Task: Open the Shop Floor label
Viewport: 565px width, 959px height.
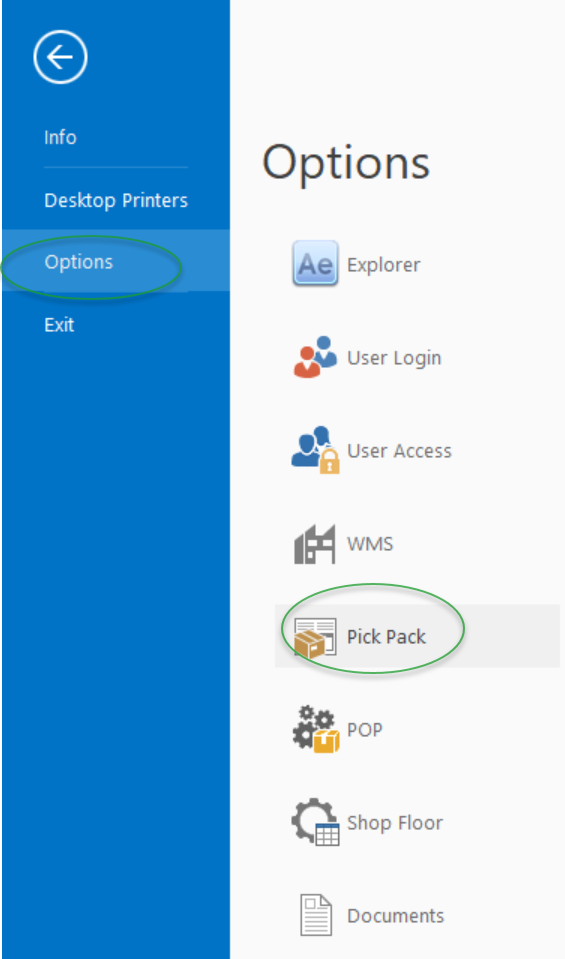Action: (394, 823)
